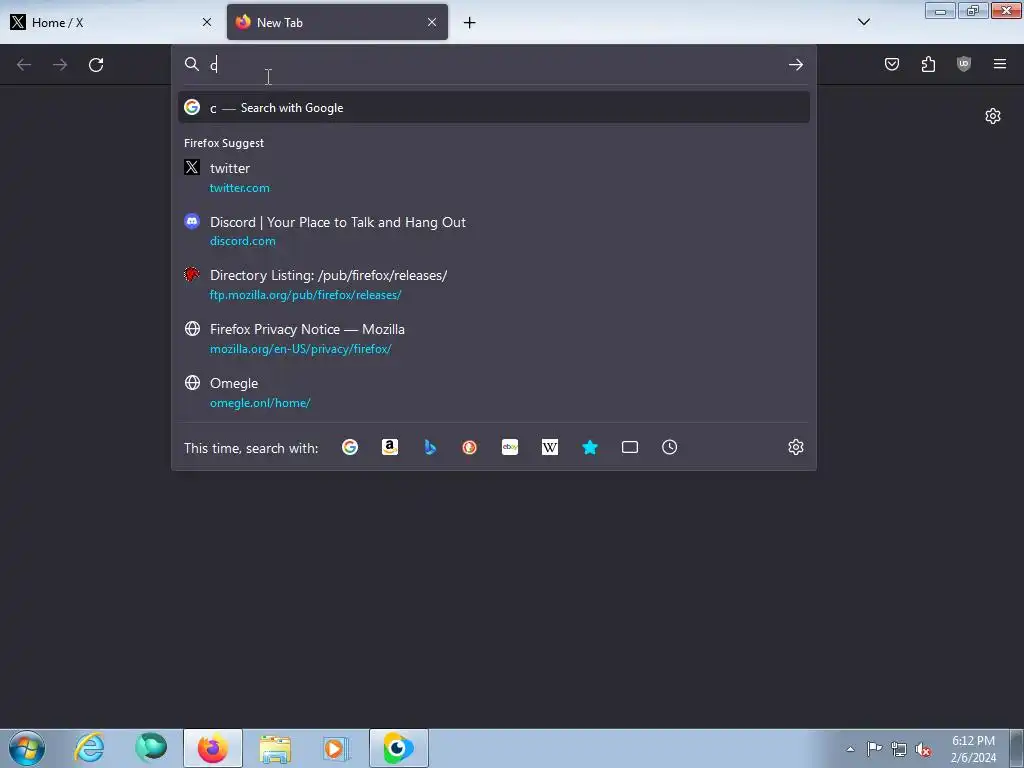The image size is (1024, 768).
Task: Open the Firefox taskbar button
Action: pyautogui.click(x=213, y=748)
